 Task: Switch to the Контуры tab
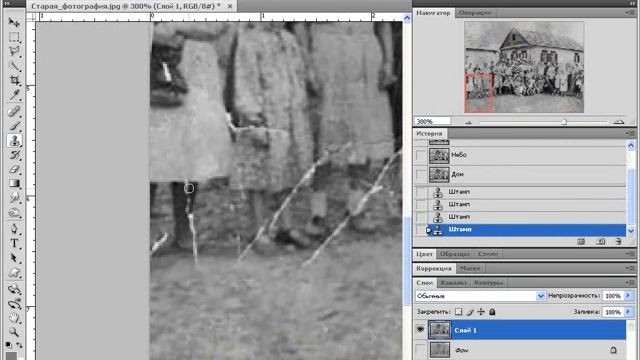tap(488, 282)
